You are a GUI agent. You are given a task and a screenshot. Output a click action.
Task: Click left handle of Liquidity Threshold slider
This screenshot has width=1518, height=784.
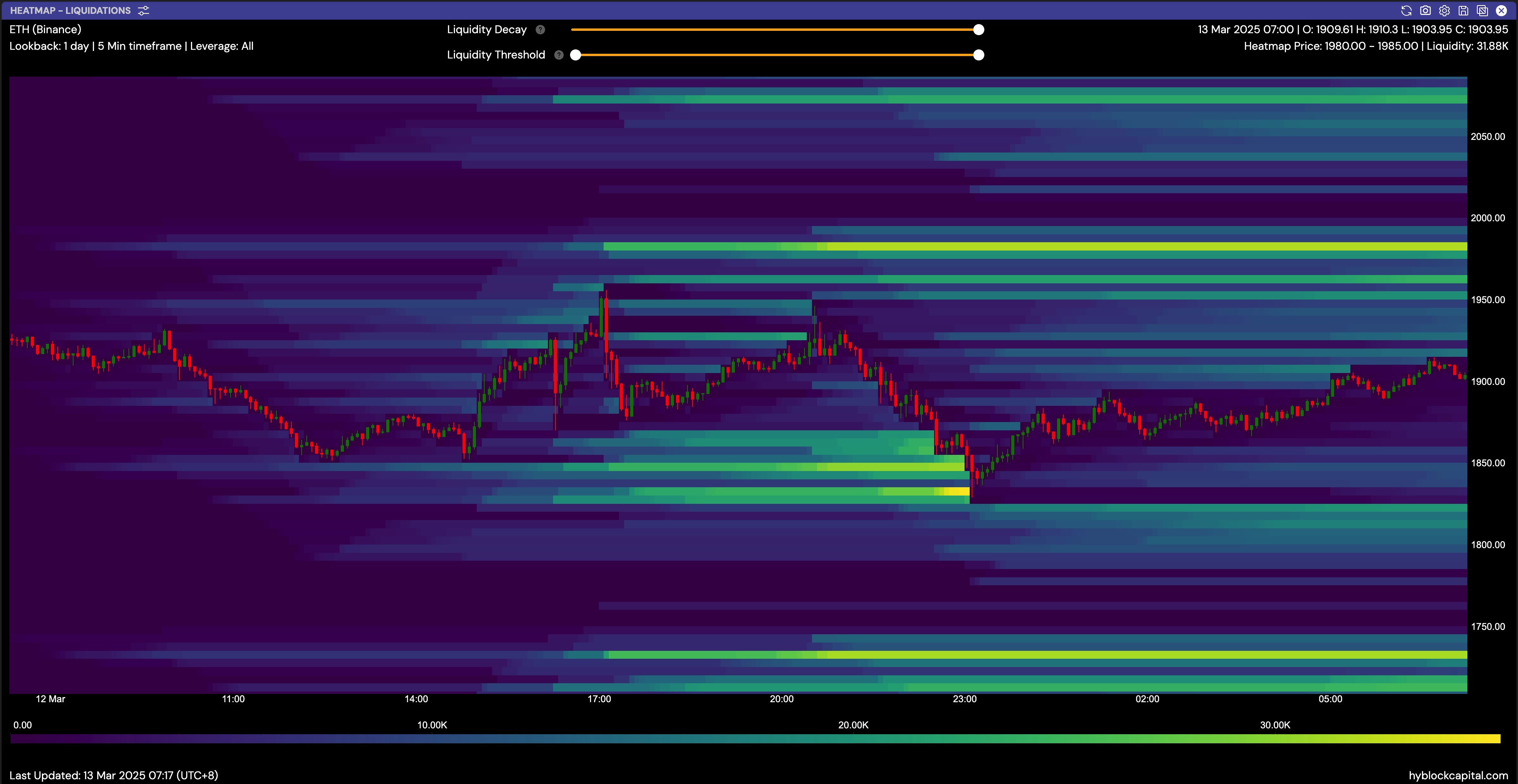pyautogui.click(x=576, y=55)
